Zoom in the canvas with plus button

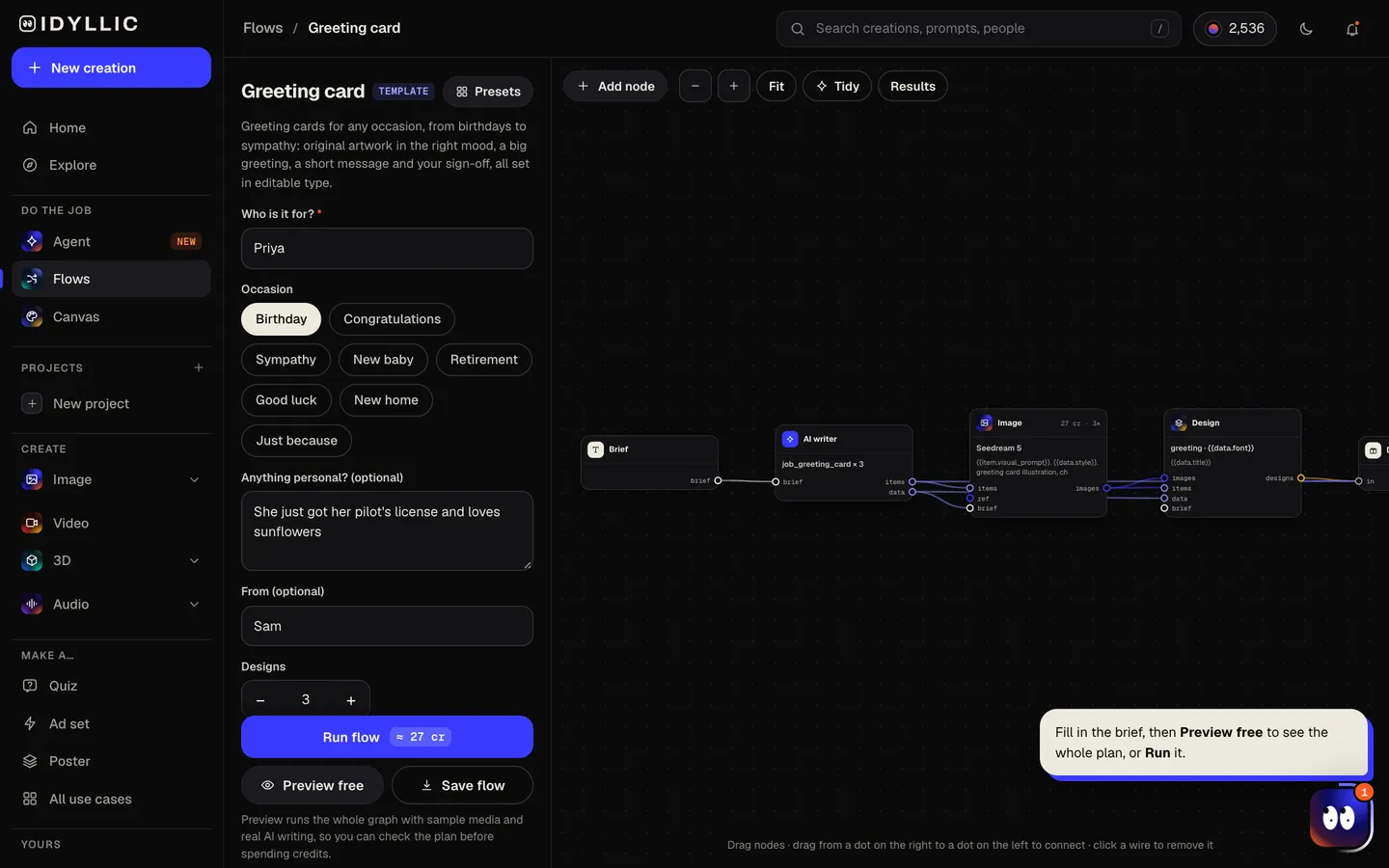(734, 86)
